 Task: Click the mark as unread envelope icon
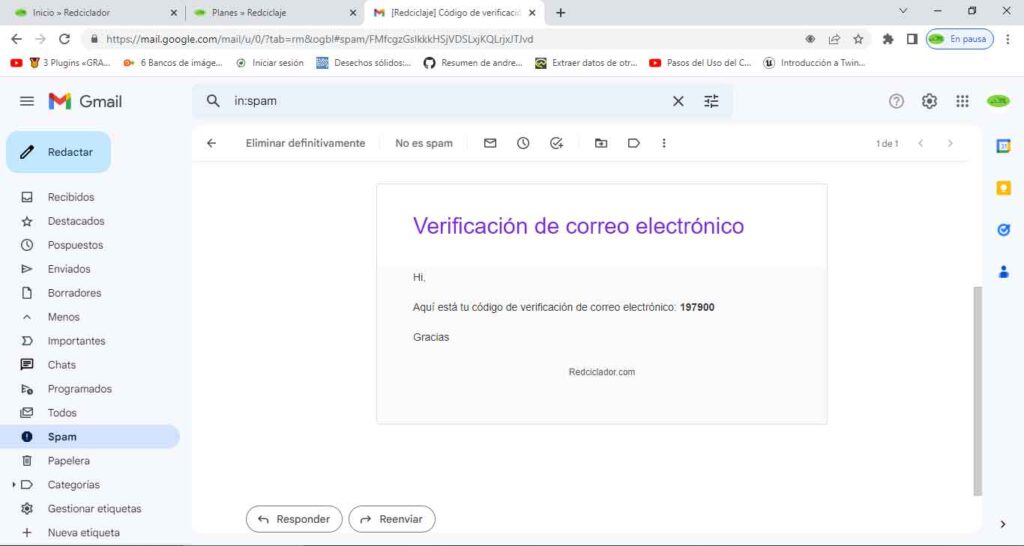pyautogui.click(x=490, y=143)
